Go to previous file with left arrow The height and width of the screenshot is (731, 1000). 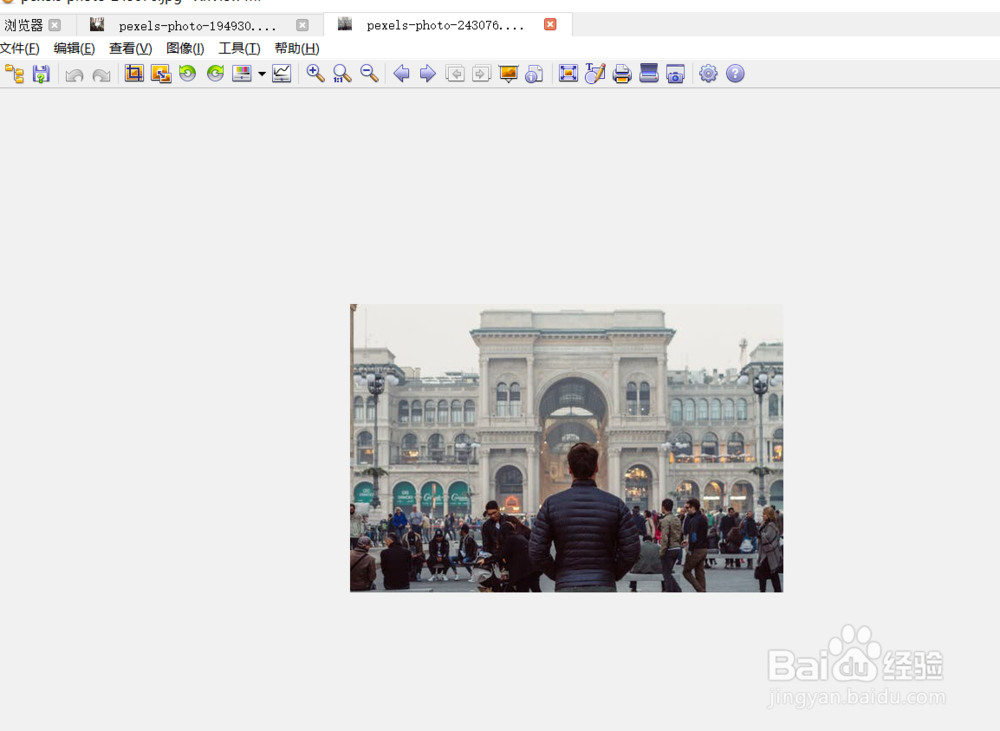pyautogui.click(x=401, y=73)
